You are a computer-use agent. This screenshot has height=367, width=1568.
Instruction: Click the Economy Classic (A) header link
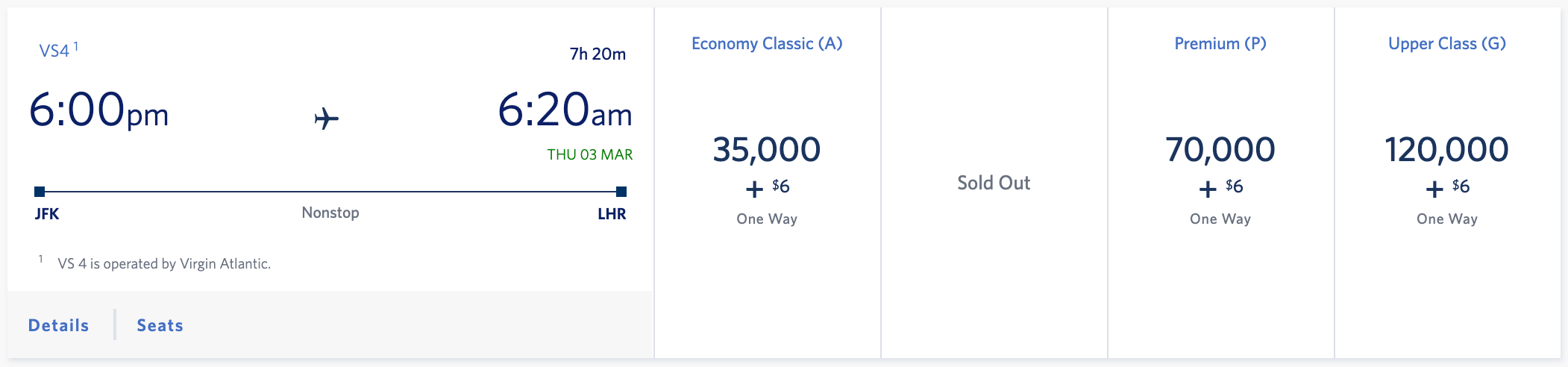pyautogui.click(x=767, y=44)
